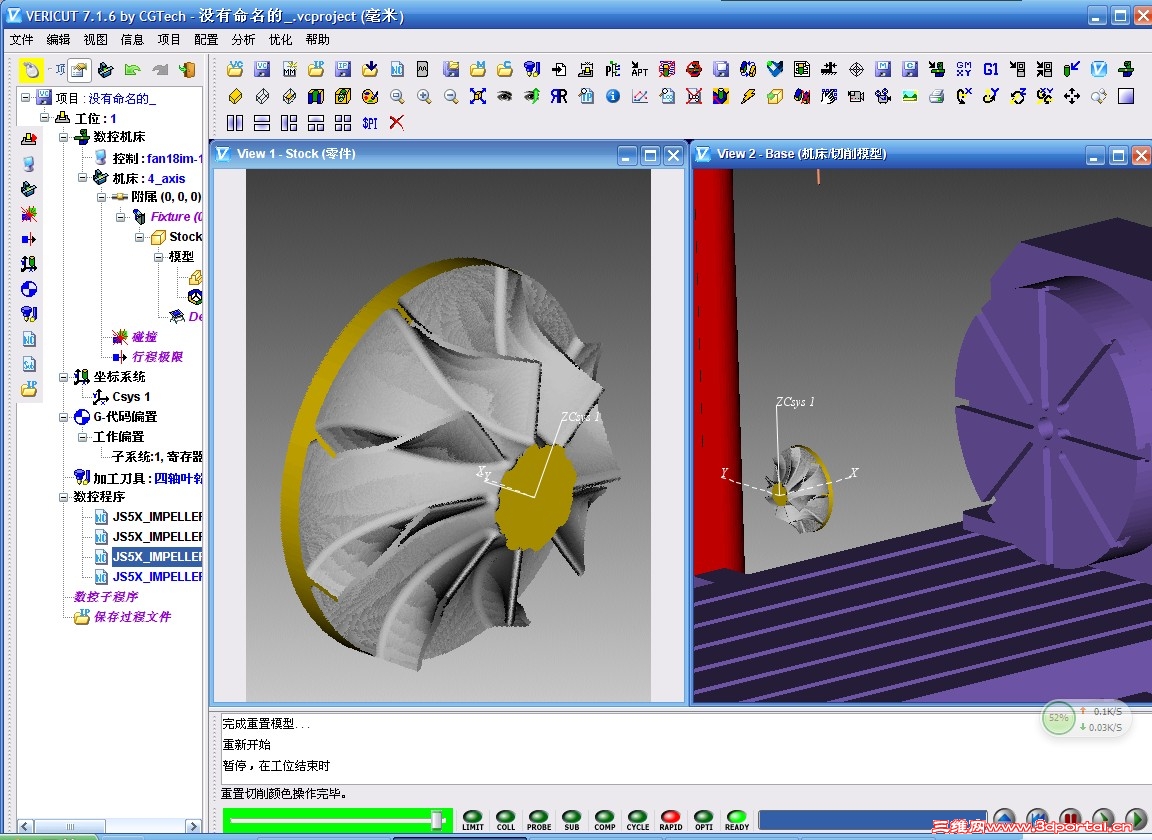
Task: Select the Csys 1 tree item
Action: (131, 397)
